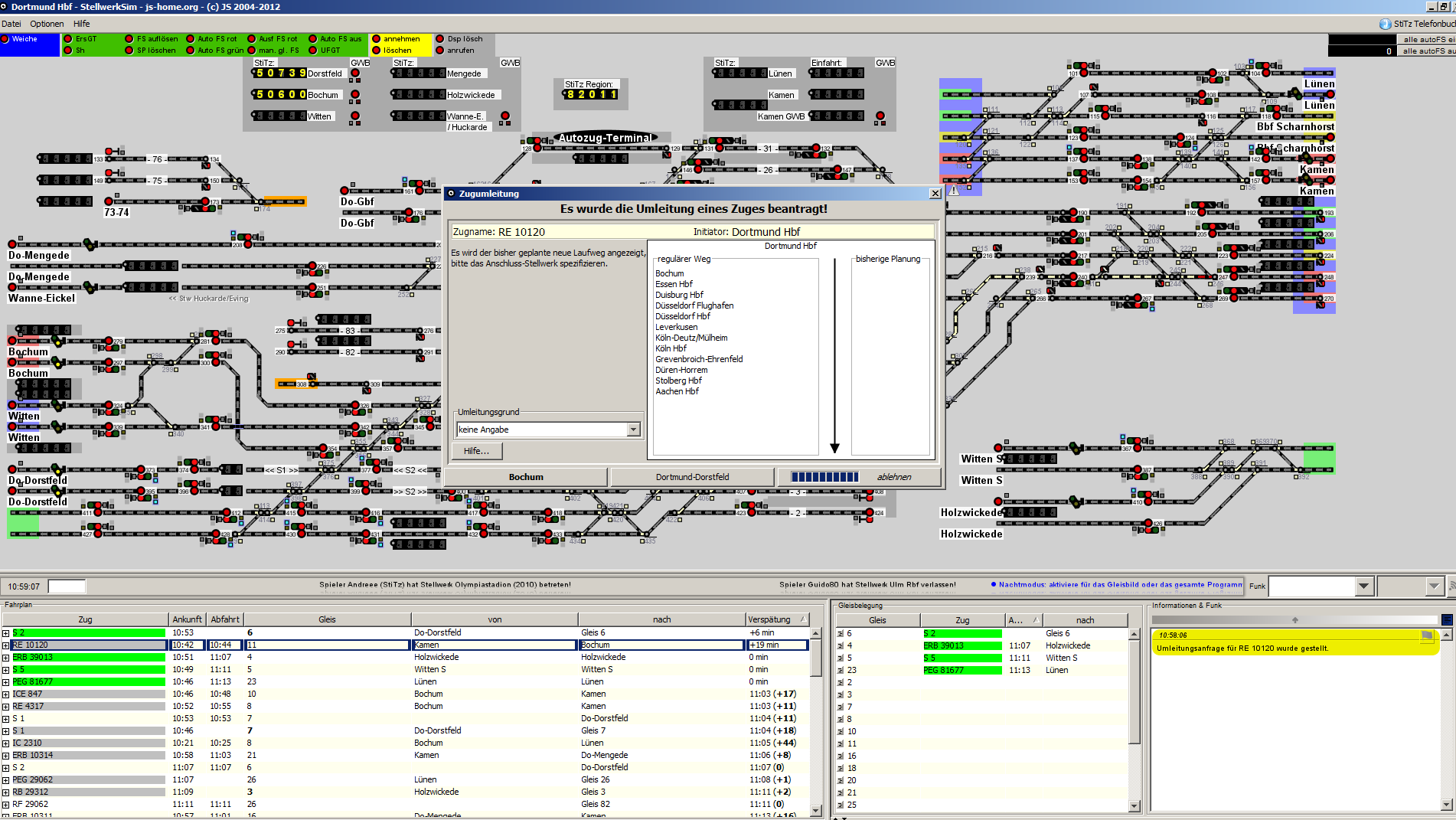Click the red GWB lamp next to Bochum

[355, 95]
